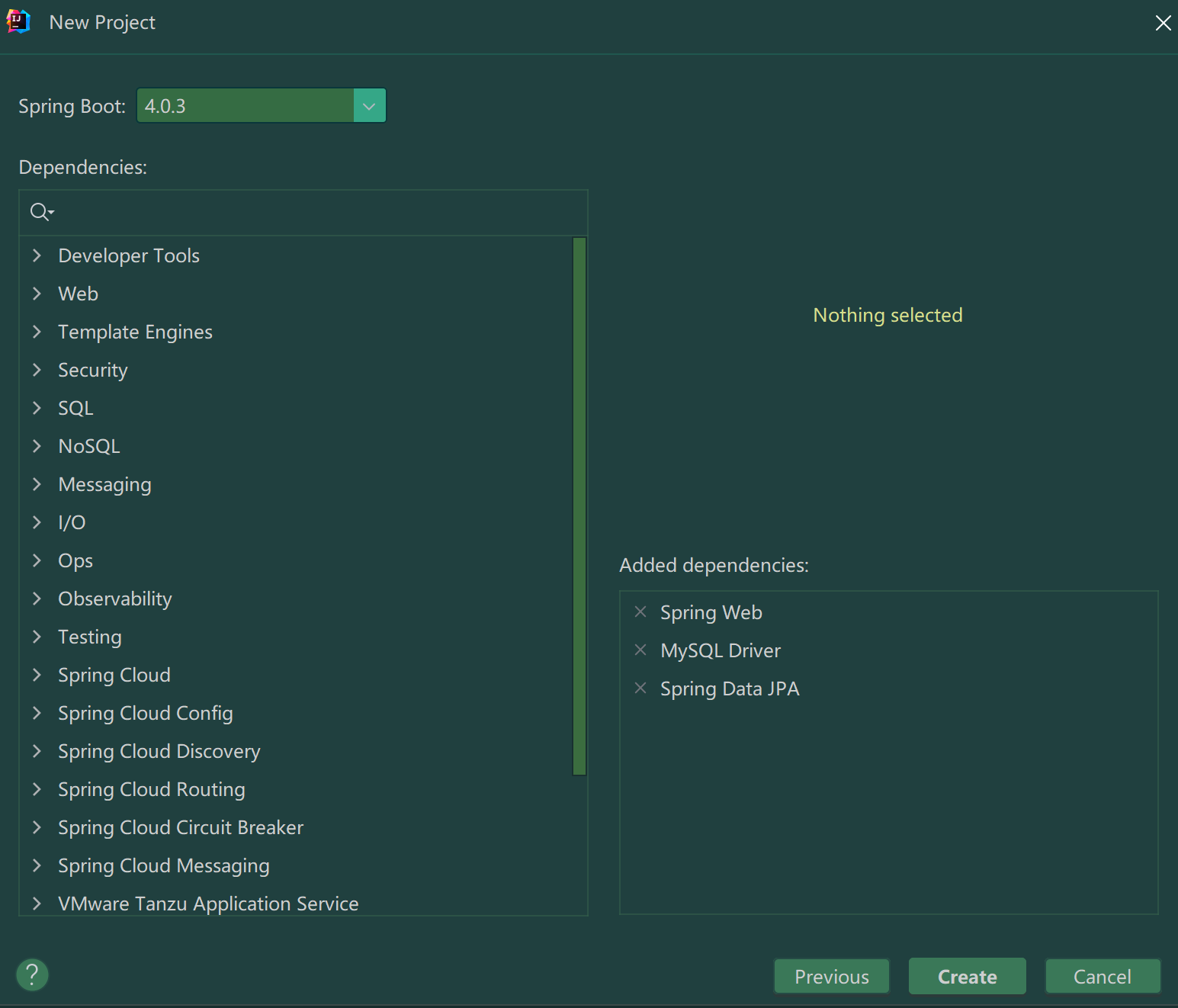Remove MySQL Driver dependency with its X
This screenshot has width=1178, height=1008.
pyautogui.click(x=640, y=650)
